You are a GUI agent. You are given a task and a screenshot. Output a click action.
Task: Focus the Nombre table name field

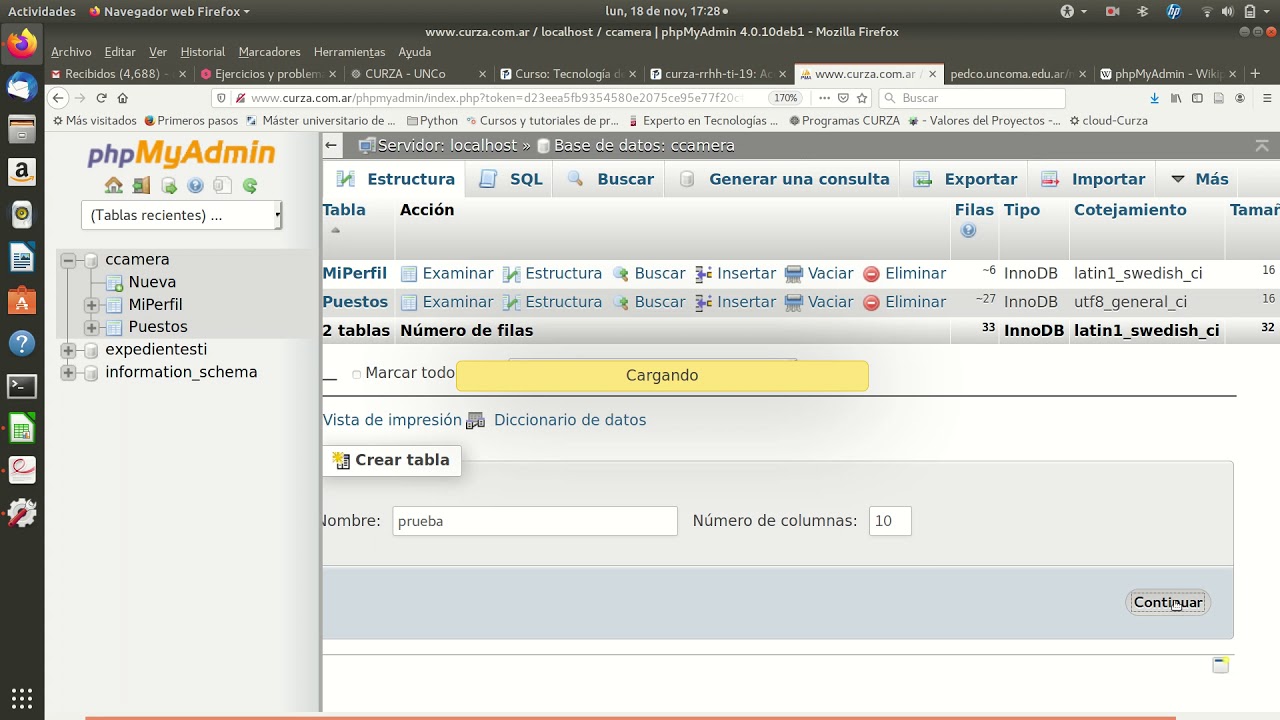point(535,521)
